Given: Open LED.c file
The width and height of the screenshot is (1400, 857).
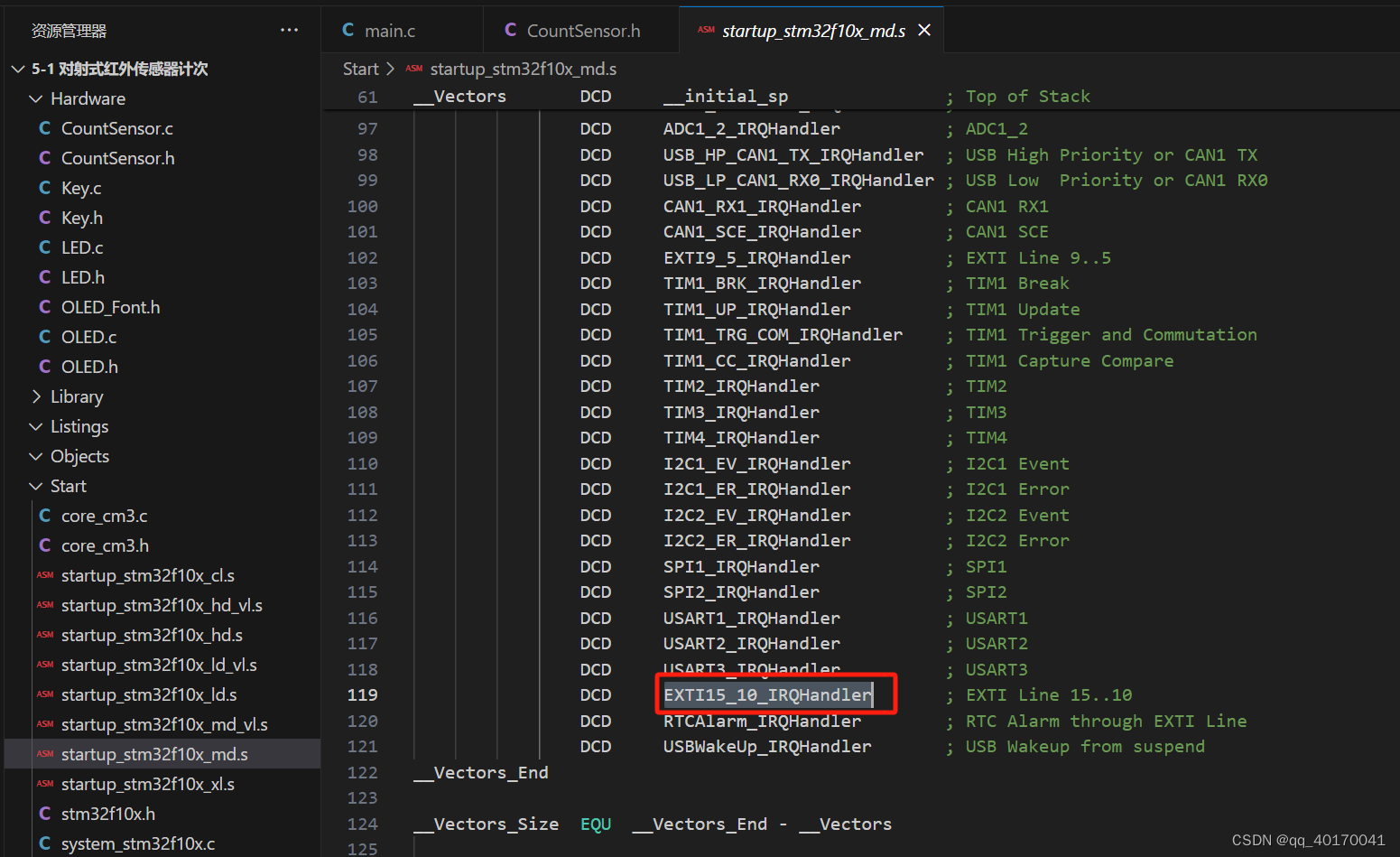Looking at the screenshot, I should [x=82, y=247].
